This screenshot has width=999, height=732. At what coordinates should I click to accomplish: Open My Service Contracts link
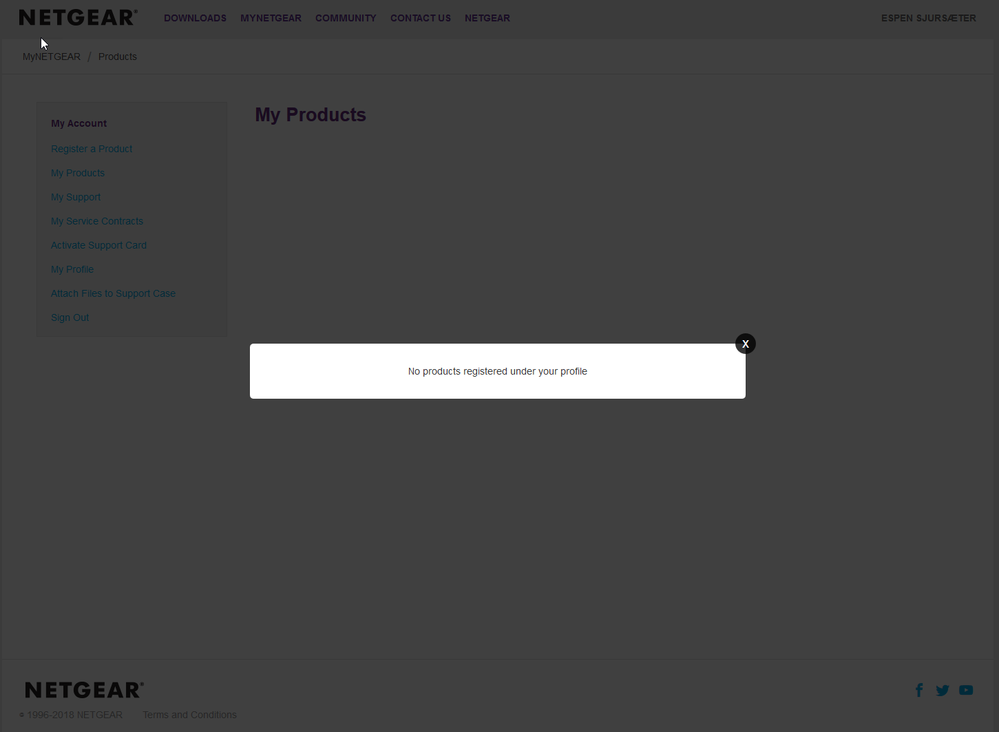point(97,221)
